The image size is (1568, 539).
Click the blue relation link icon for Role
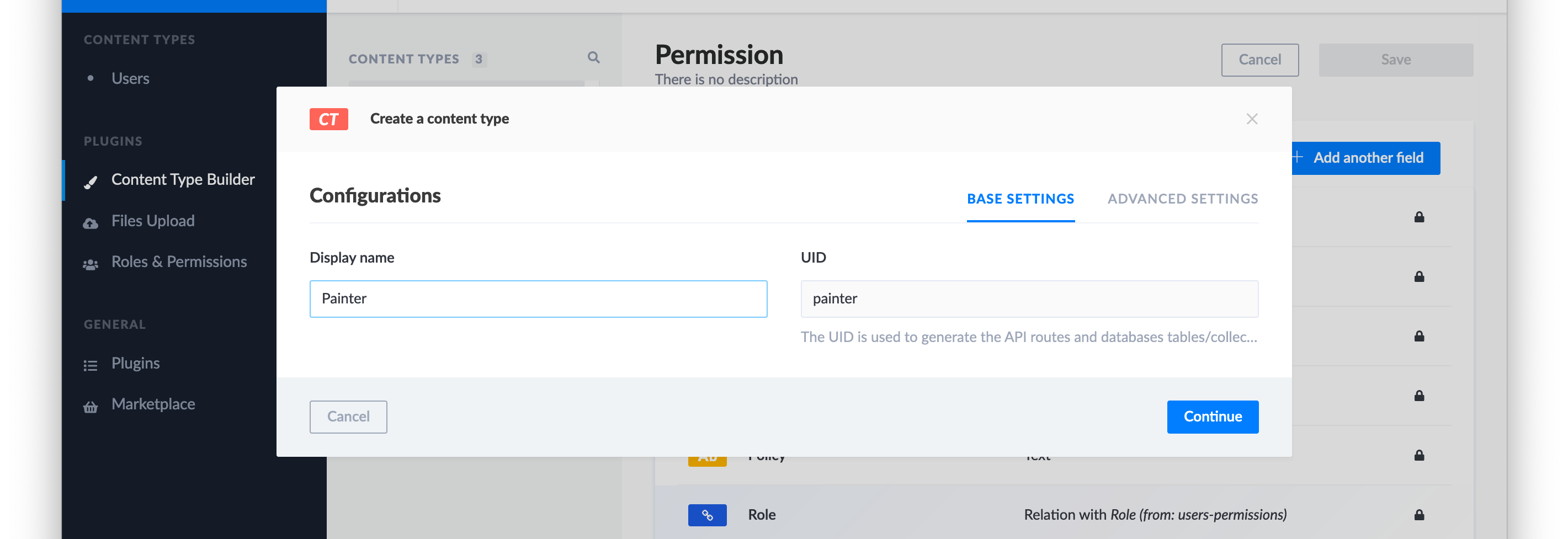pos(706,515)
